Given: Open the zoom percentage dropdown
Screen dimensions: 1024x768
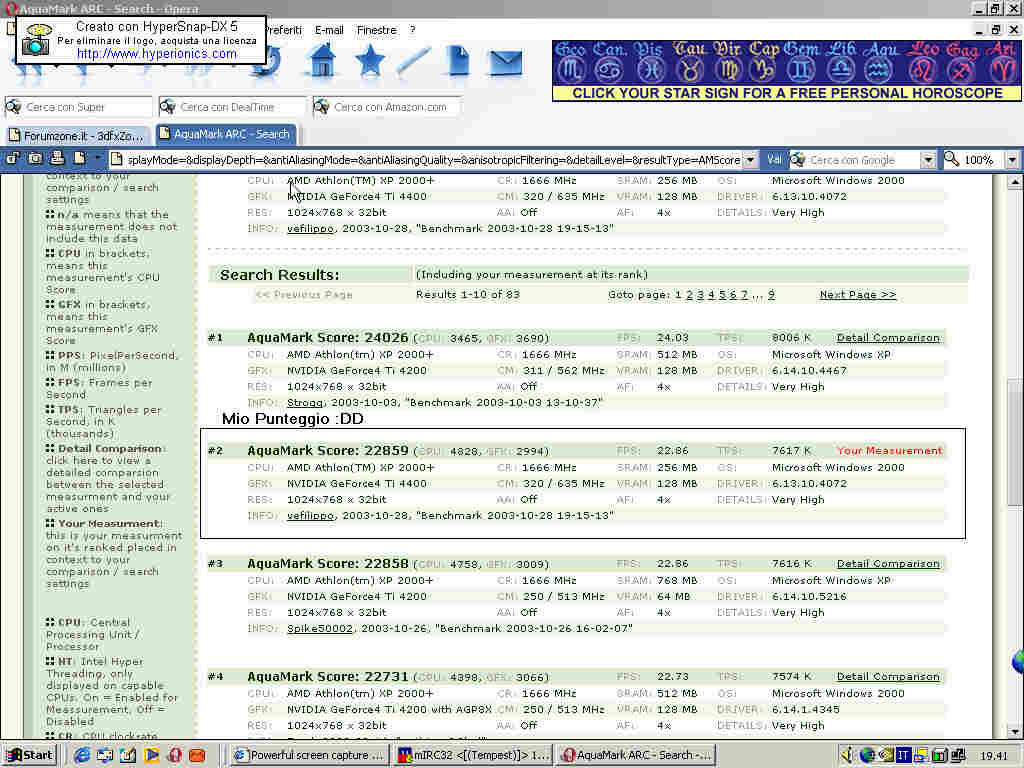Looking at the screenshot, I should click(x=1012, y=159).
